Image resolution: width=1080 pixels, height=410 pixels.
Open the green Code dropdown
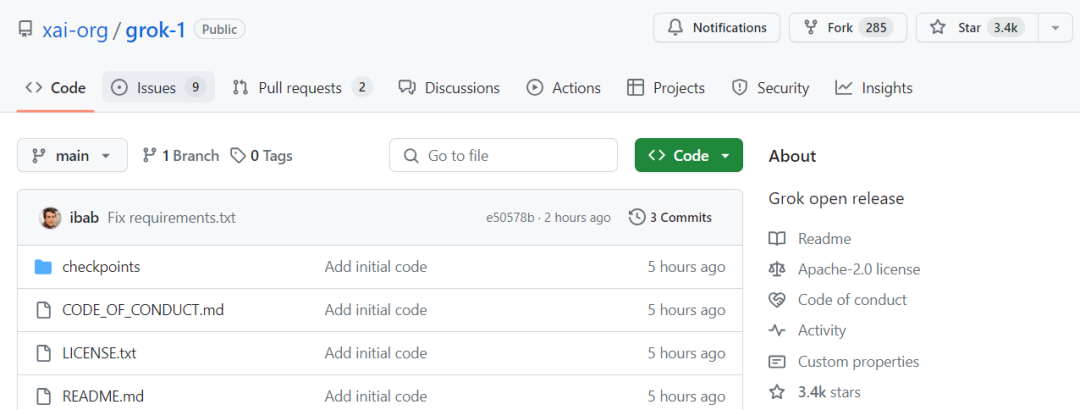(x=688, y=155)
